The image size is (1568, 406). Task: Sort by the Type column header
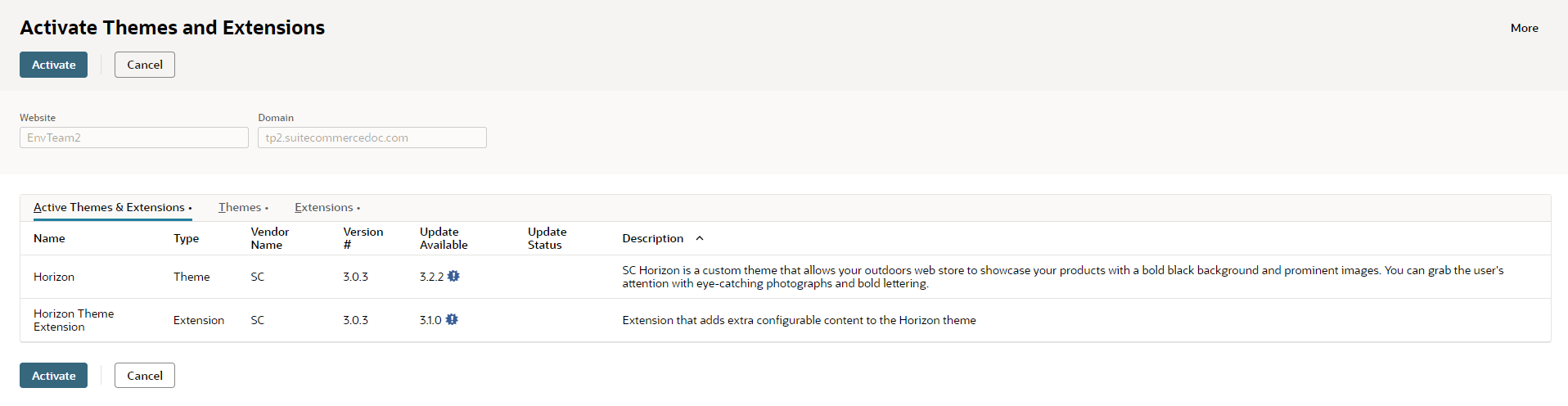186,238
